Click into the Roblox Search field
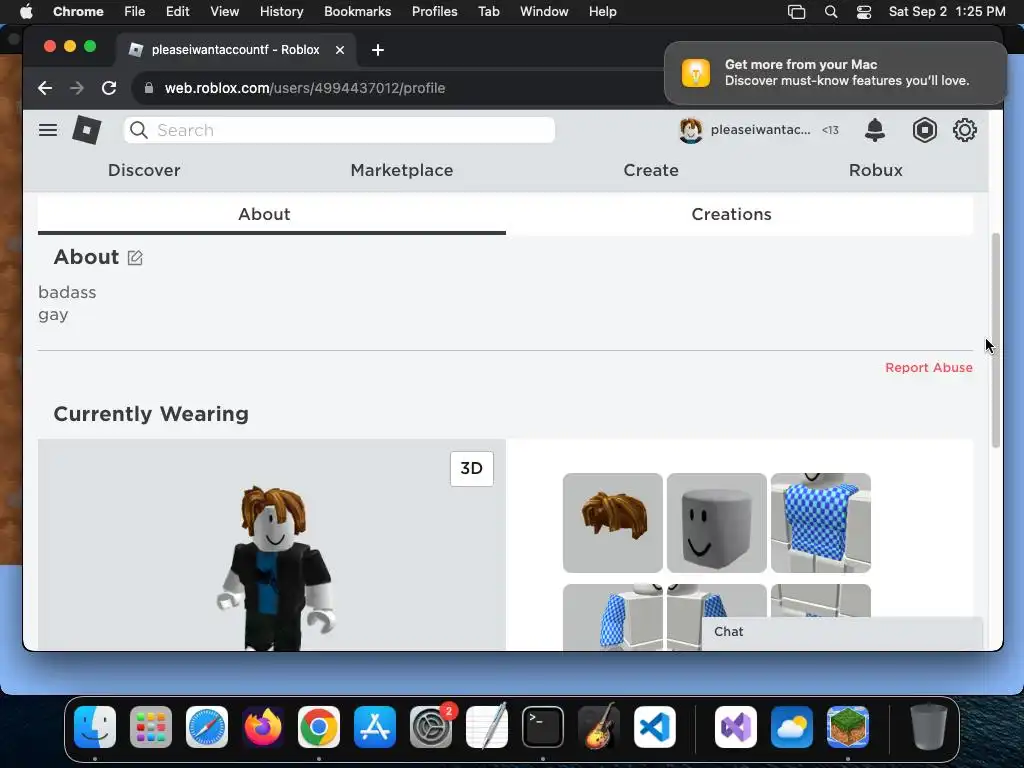1024x768 pixels. coord(340,130)
